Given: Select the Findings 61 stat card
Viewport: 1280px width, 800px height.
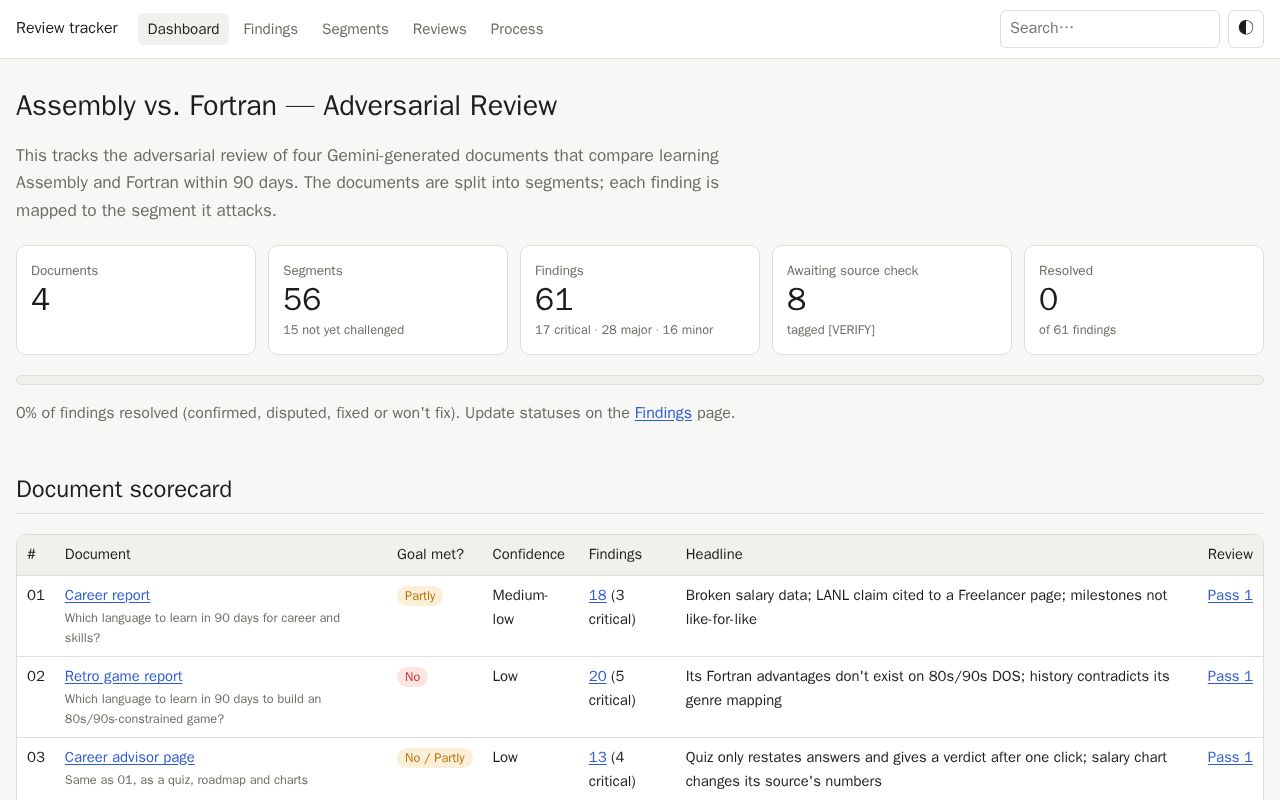Looking at the screenshot, I should tap(640, 300).
